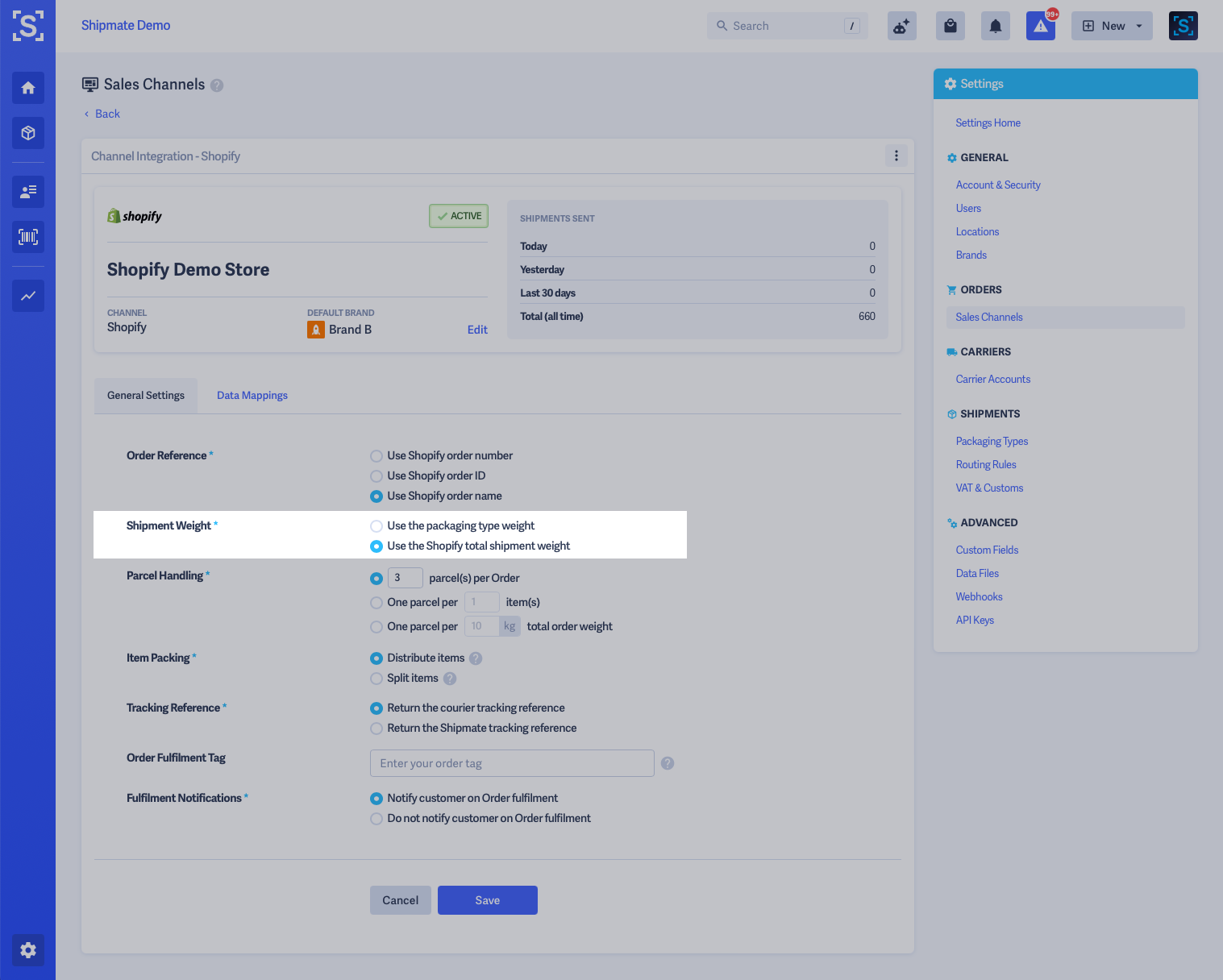Select Use the packaging type weight

(376, 525)
